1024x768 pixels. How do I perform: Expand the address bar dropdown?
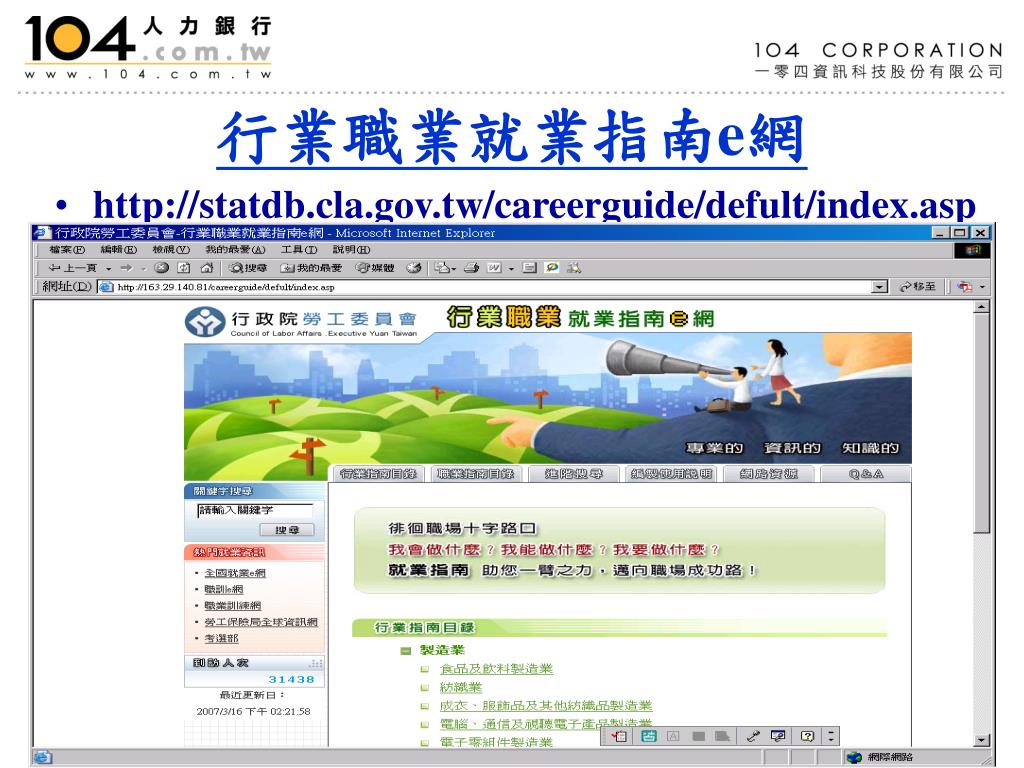tap(880, 287)
